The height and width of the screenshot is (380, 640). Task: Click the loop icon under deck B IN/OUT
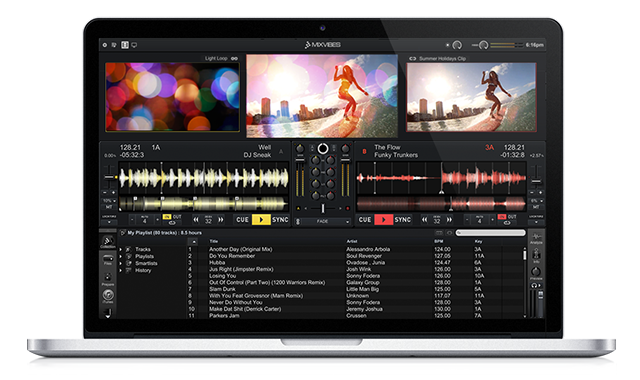coord(507,223)
